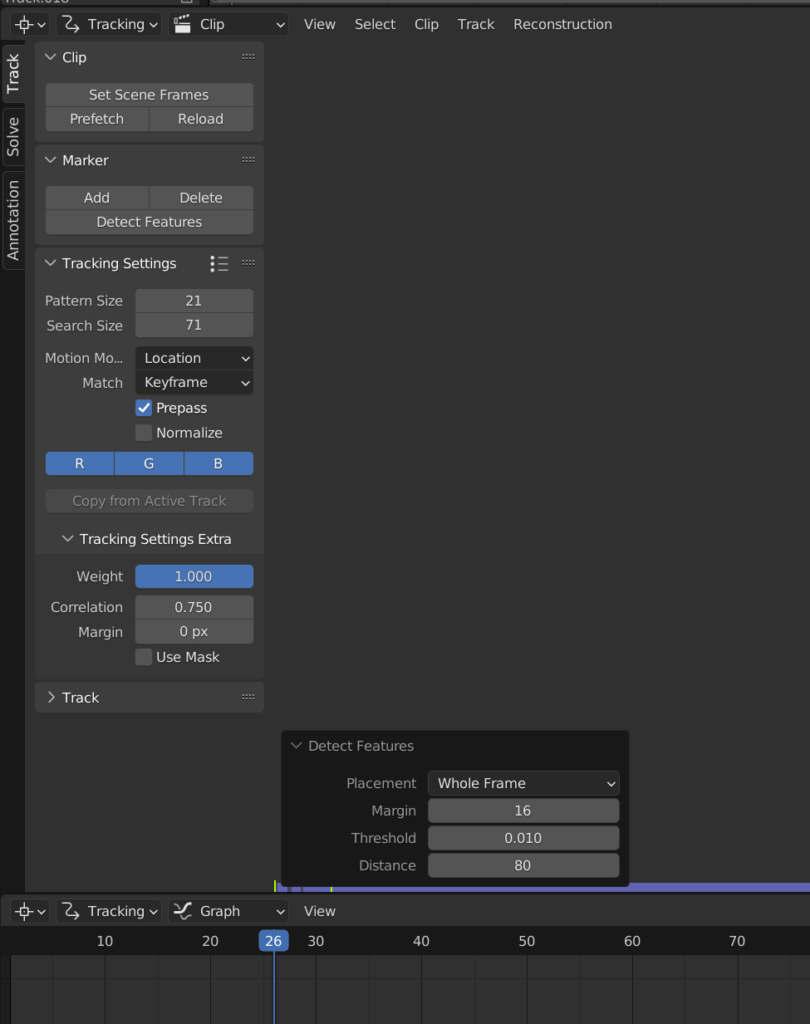Open the clip editor type selector icon

[x=30, y=24]
